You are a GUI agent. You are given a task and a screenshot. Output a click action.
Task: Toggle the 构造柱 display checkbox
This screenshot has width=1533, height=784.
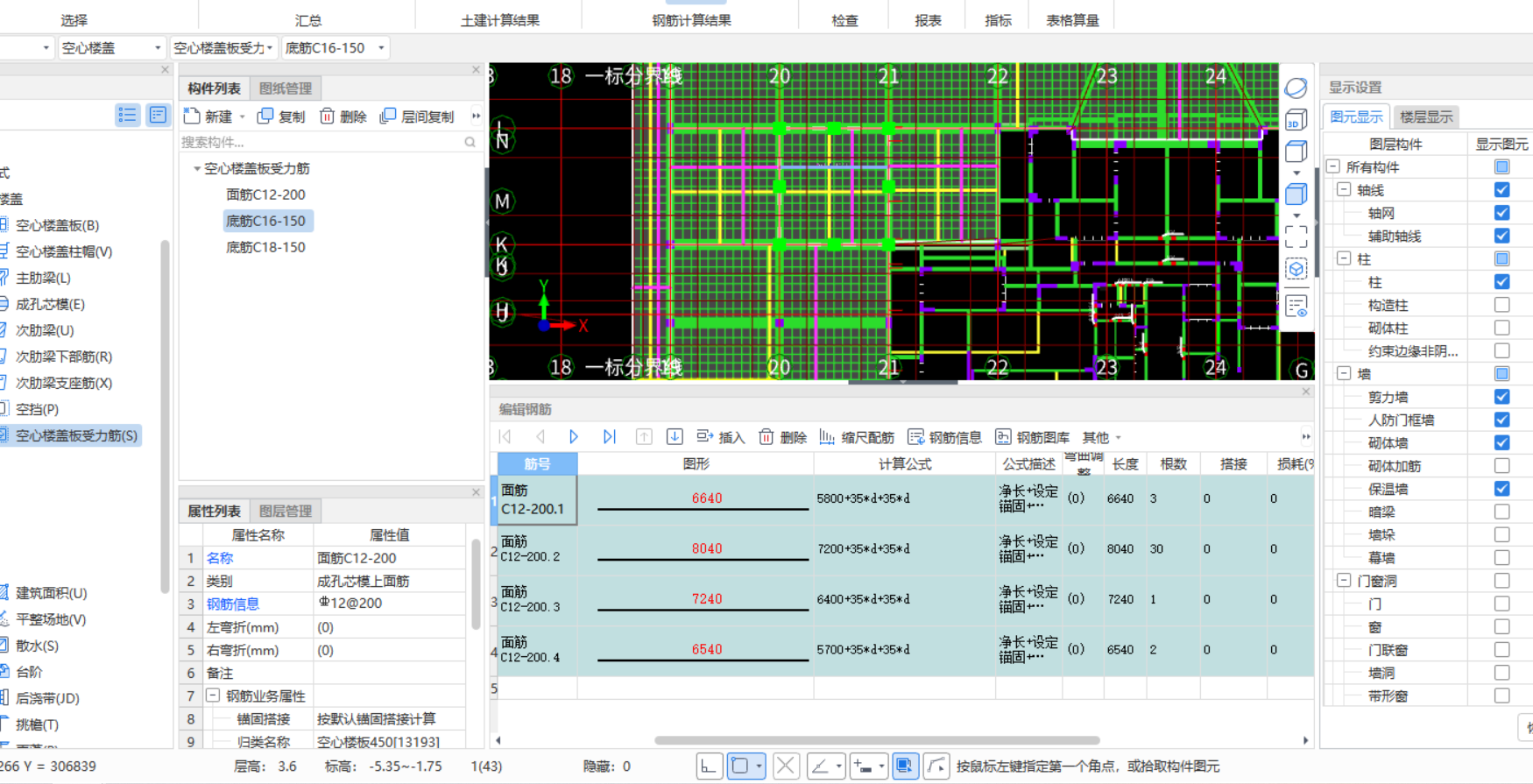(1502, 305)
